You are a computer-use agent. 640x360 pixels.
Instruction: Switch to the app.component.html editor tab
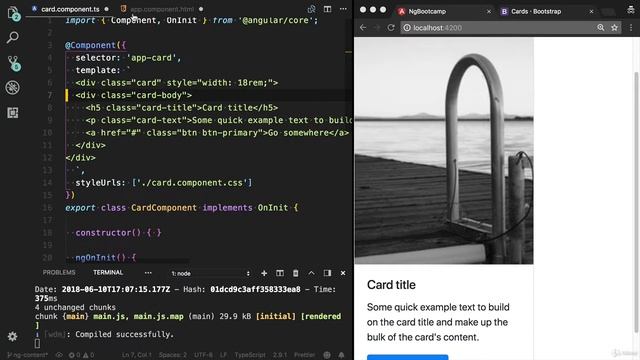[162, 9]
